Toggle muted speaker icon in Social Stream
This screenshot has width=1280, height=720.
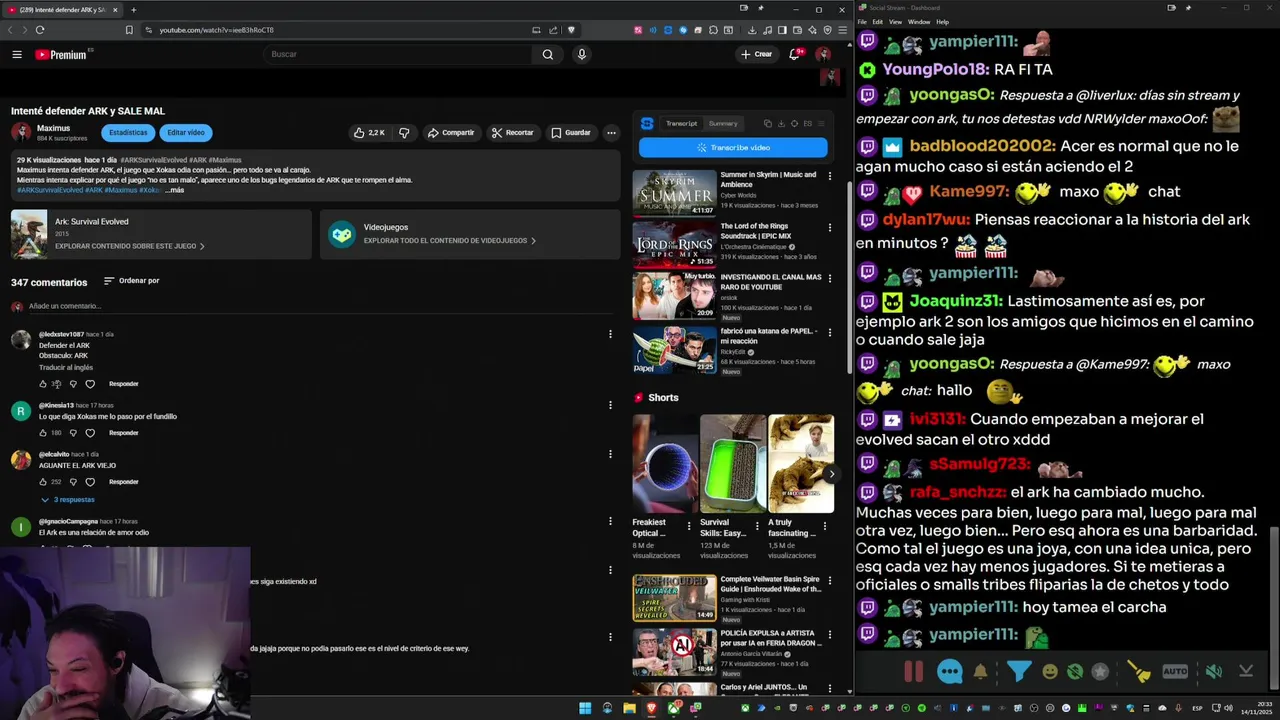coord(1213,672)
